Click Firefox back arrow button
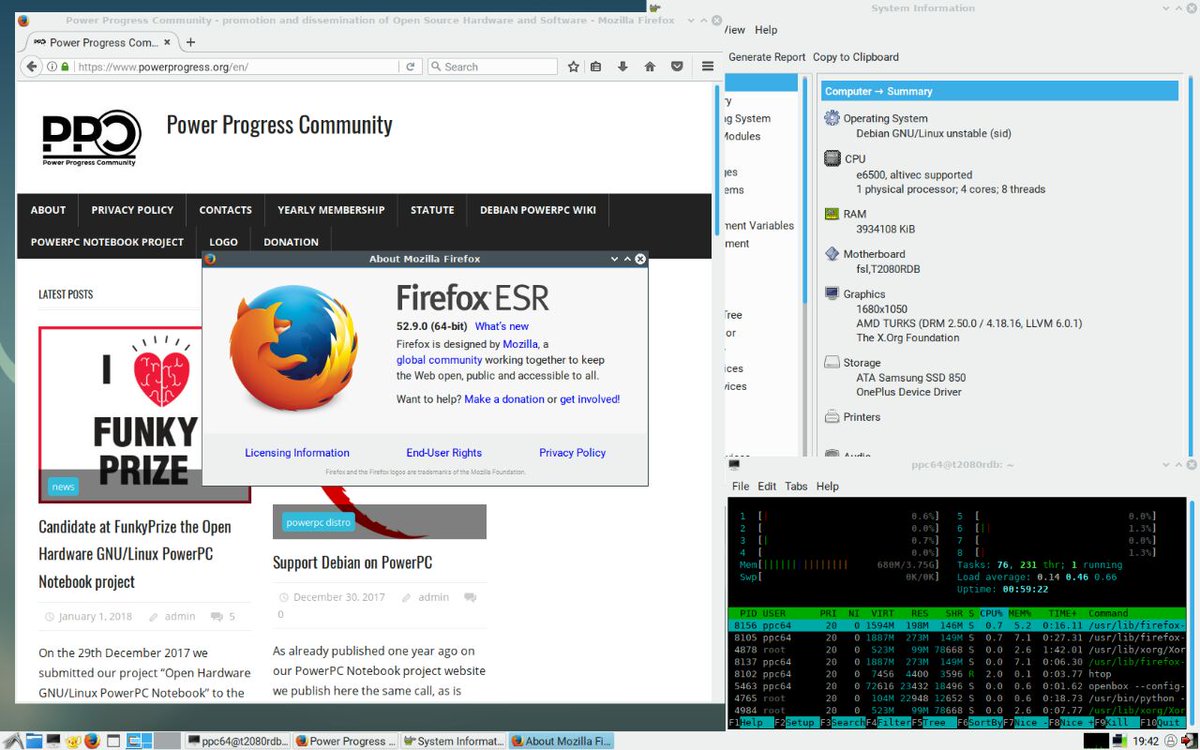1200x750 pixels. tap(31, 67)
